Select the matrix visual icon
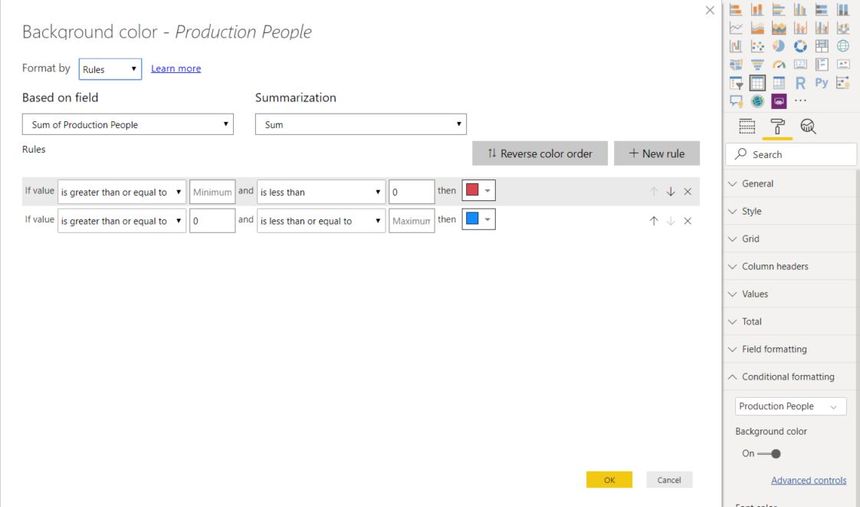This screenshot has height=507, width=860. [x=779, y=83]
